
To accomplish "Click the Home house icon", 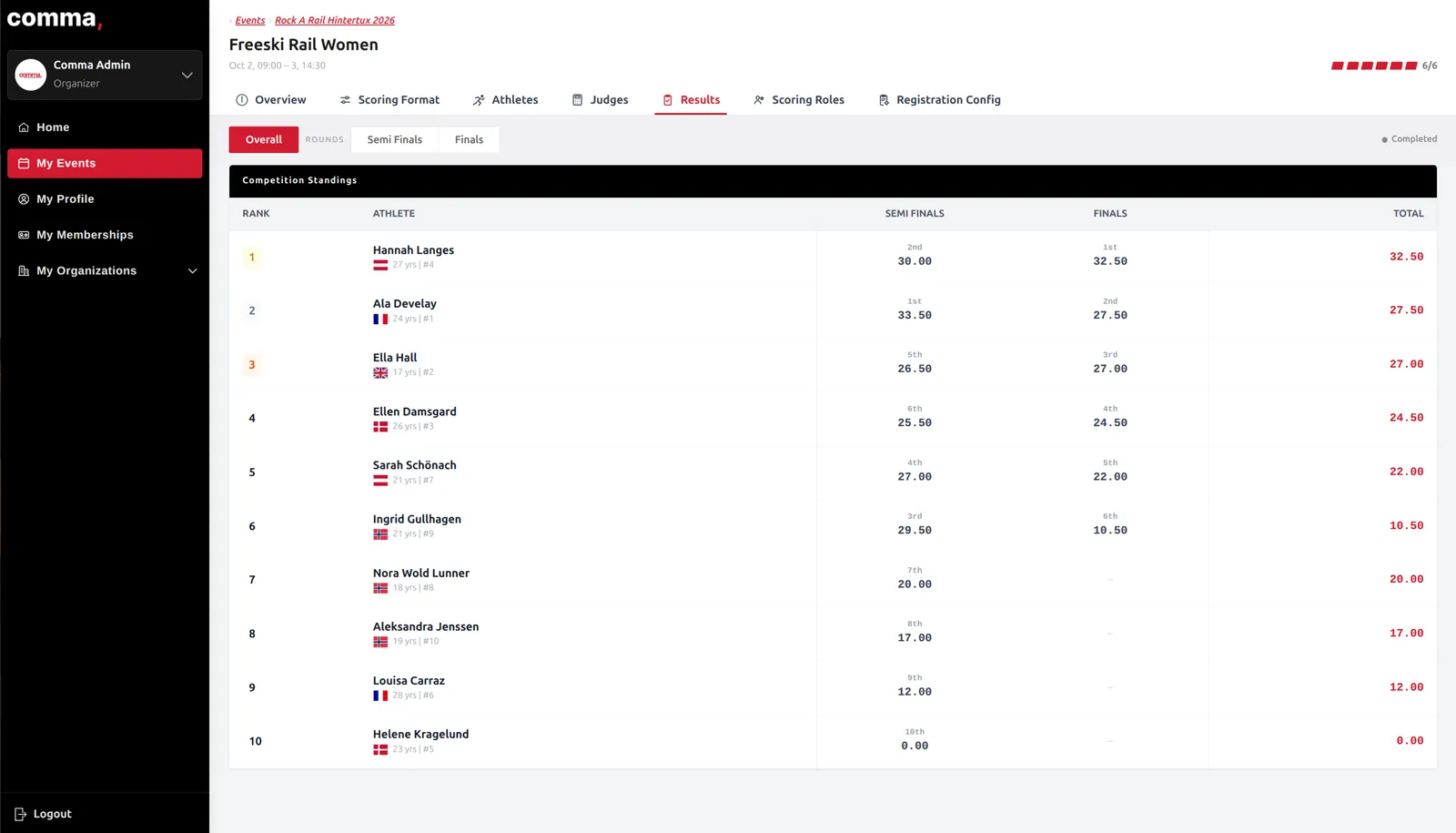I will click(24, 127).
